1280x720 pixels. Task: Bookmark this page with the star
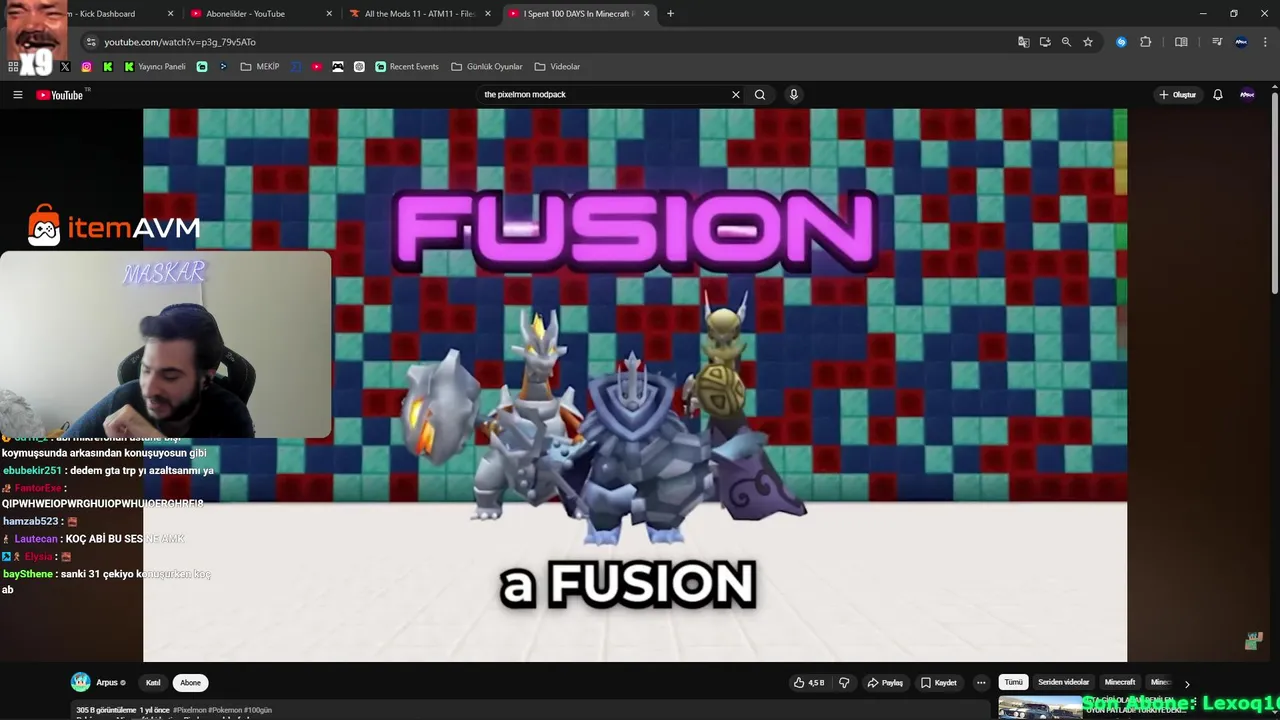coord(1088,42)
